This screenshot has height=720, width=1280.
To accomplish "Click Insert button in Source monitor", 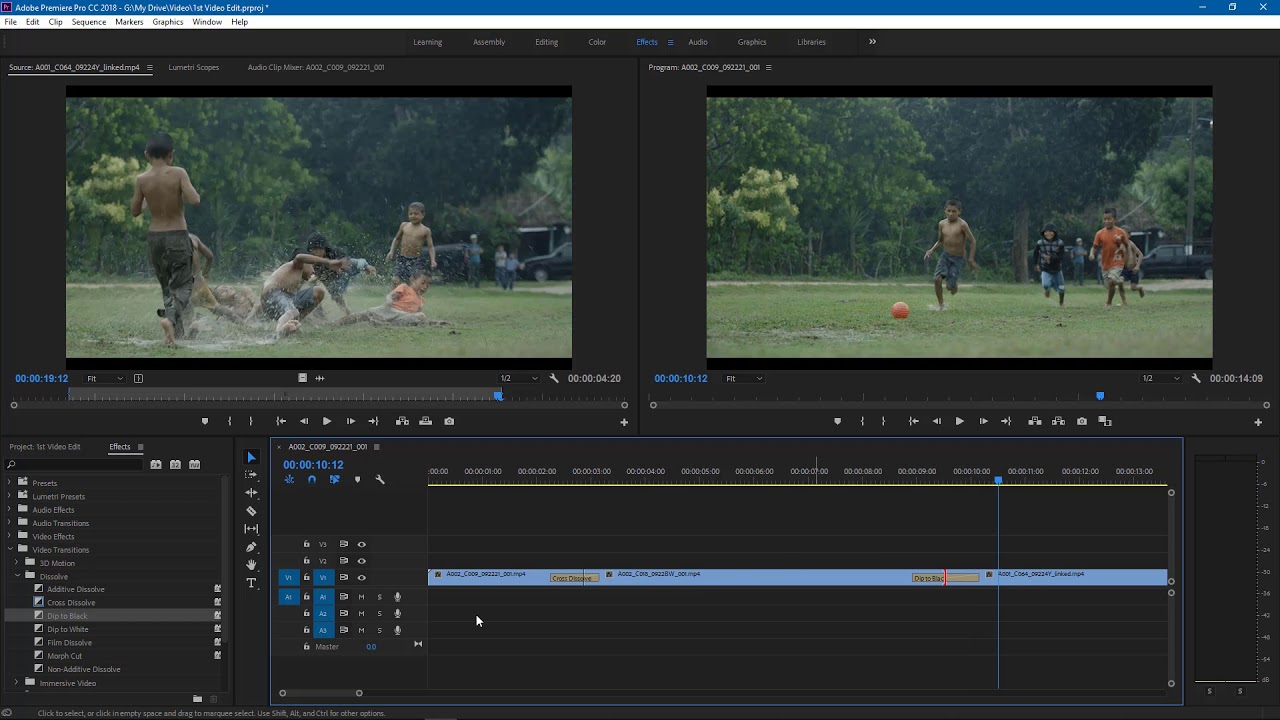I will coord(402,421).
